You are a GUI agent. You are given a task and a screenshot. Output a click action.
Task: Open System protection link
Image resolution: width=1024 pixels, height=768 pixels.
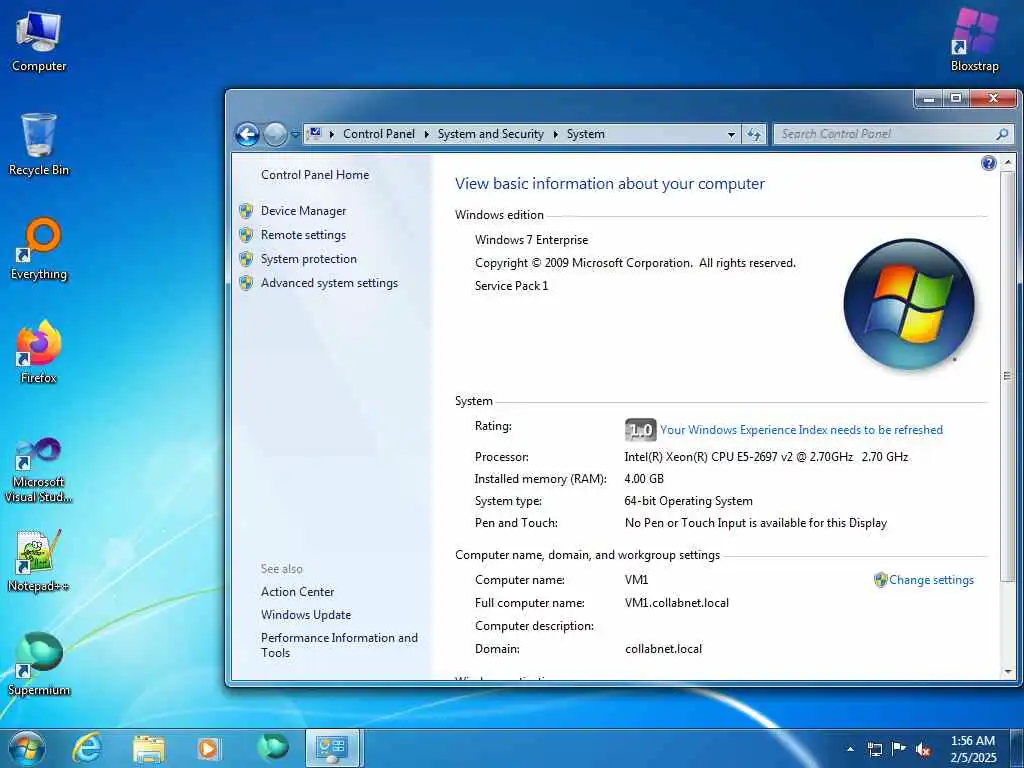coord(308,259)
